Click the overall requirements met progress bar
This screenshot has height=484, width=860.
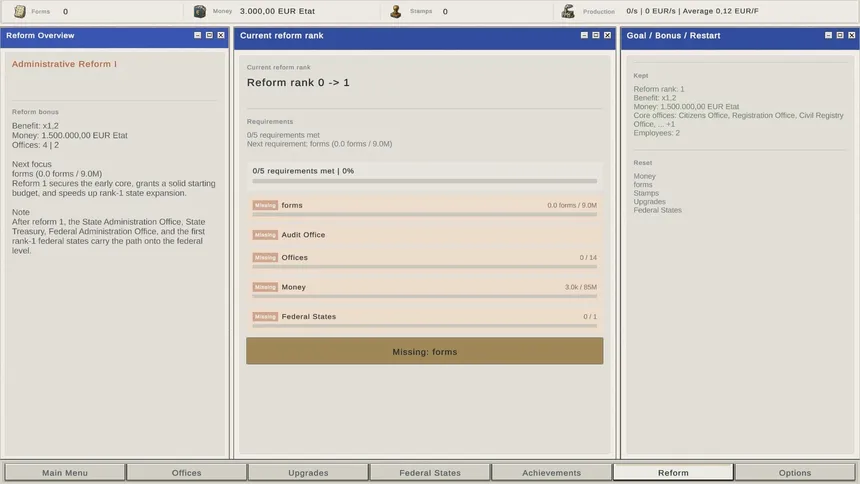click(x=425, y=181)
